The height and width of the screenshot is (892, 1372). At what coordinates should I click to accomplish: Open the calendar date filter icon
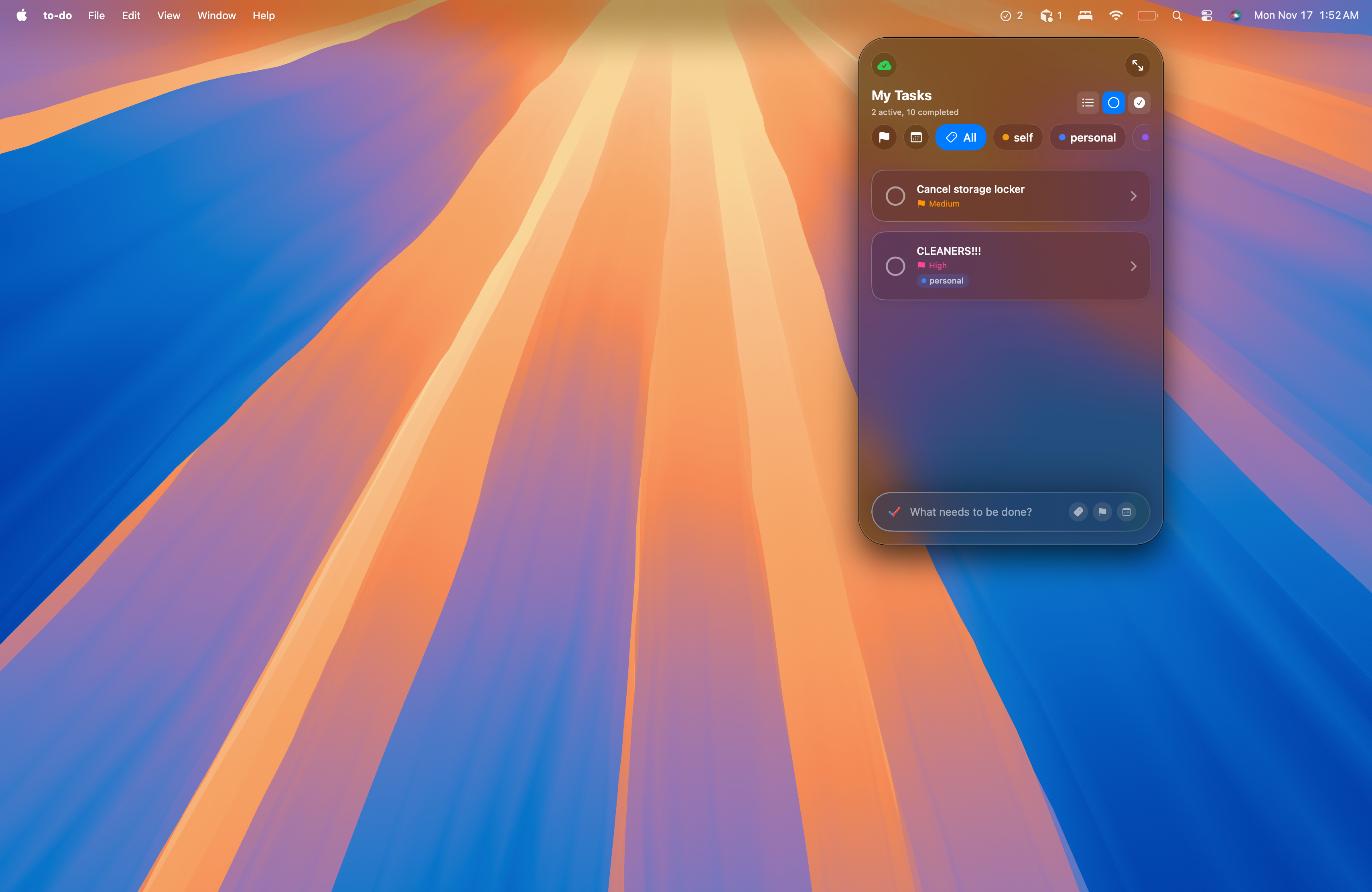915,137
